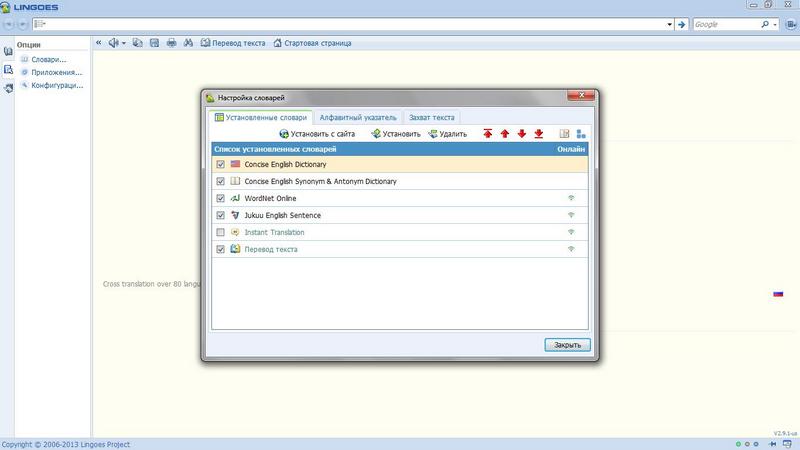Select the WordNet Online row text

click(270, 198)
